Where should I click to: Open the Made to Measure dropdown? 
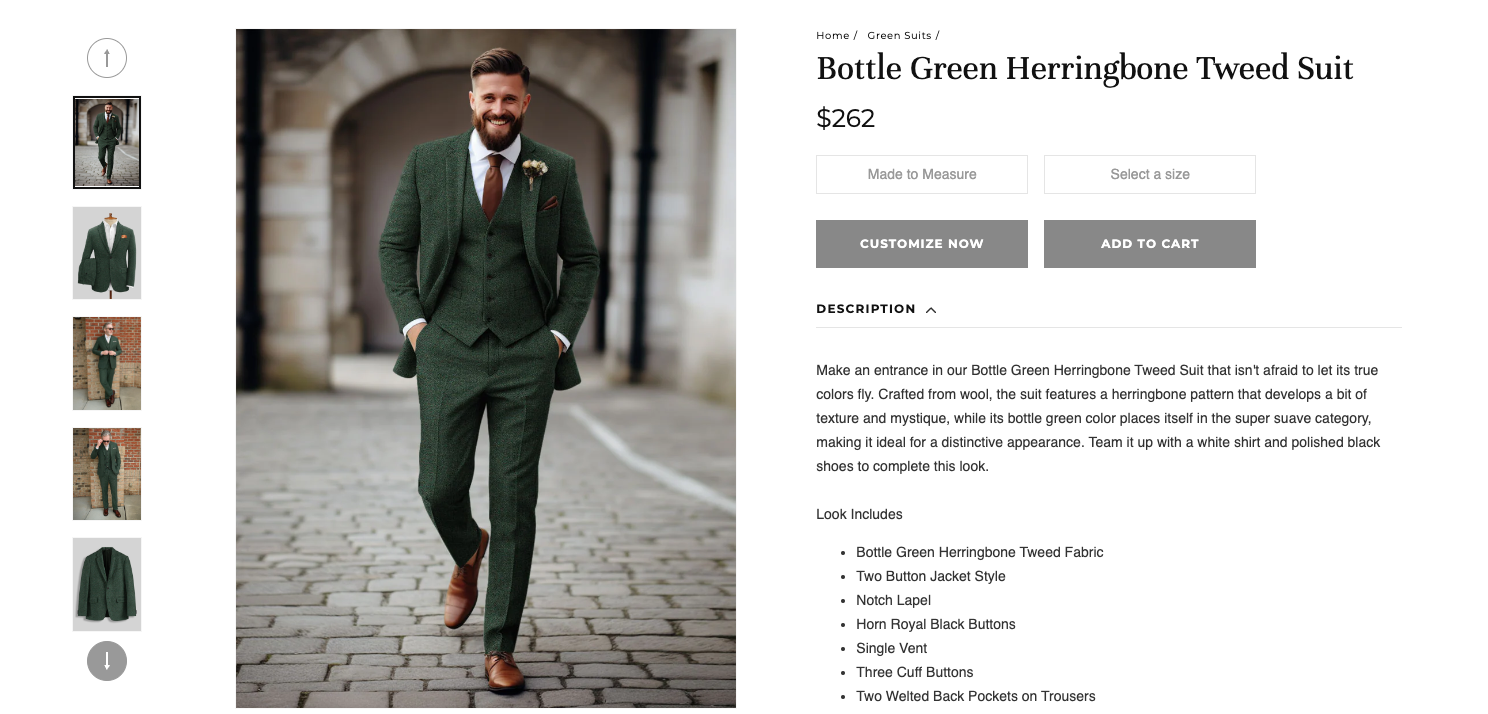[921, 174]
